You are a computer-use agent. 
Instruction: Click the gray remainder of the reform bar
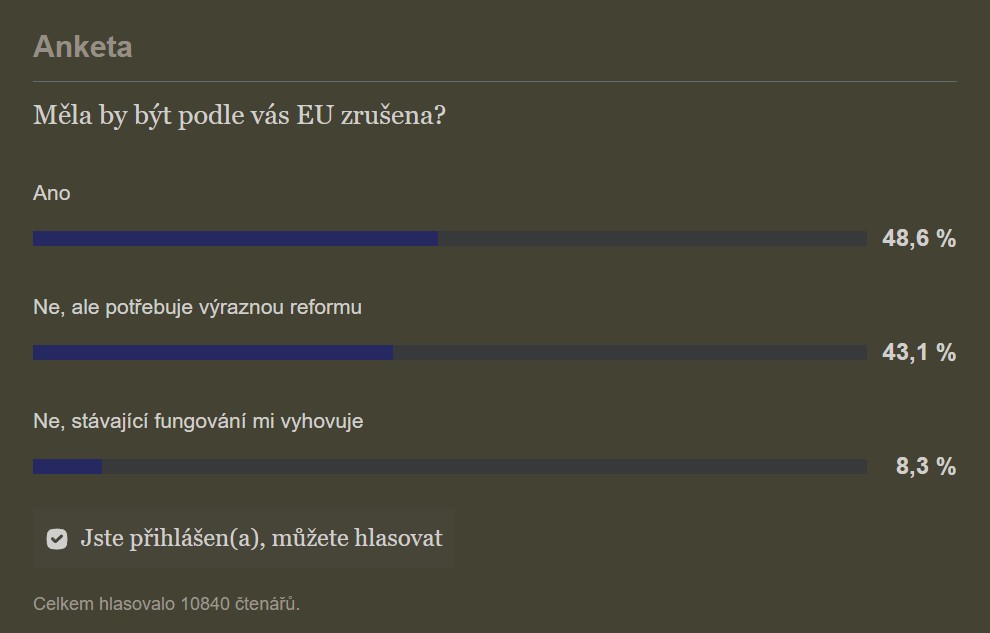629,352
